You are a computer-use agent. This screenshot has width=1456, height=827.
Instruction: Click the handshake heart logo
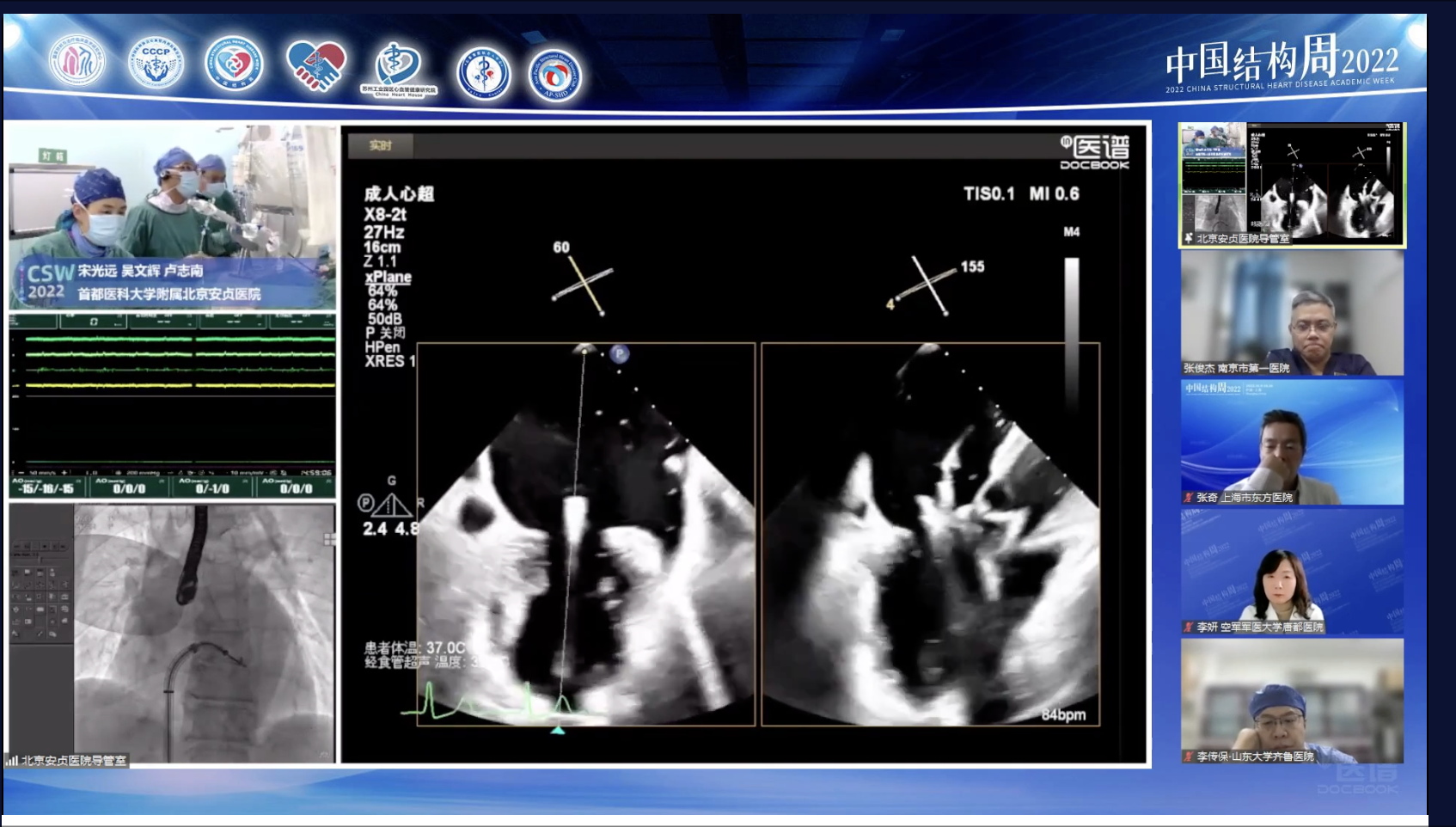pos(315,64)
